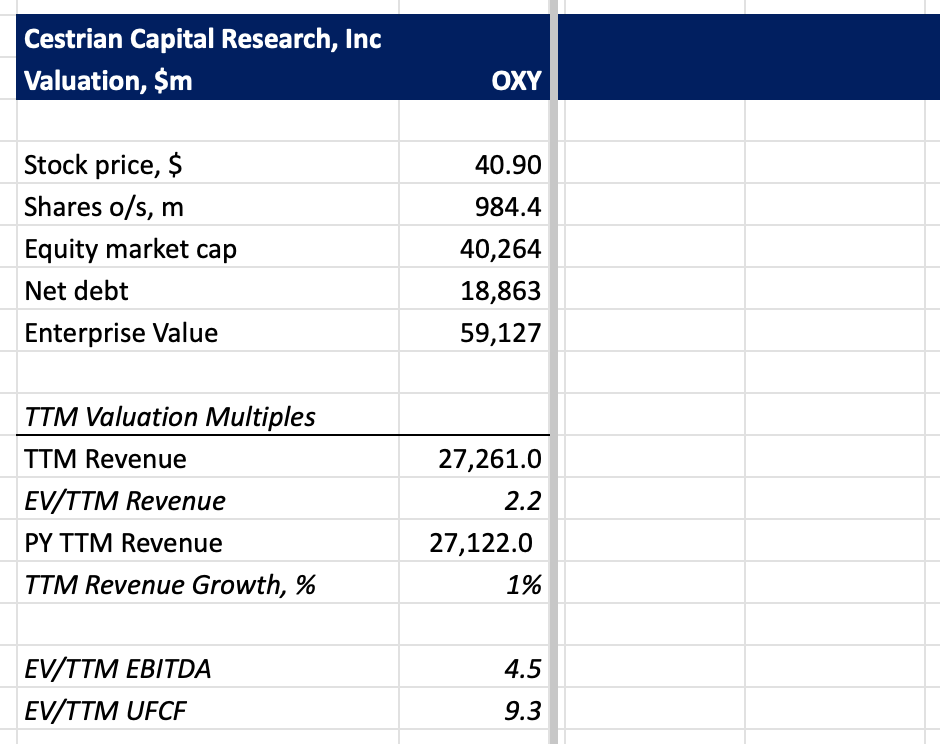Click the "Cestrian Capital Research, Inc" title cell
This screenshot has height=744, width=940.
(202, 41)
